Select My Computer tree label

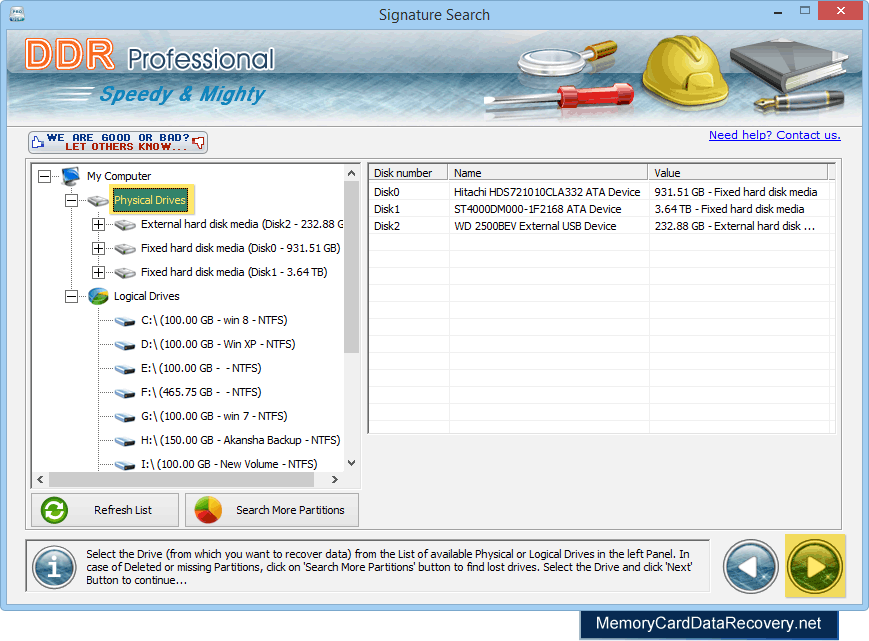coord(119,176)
